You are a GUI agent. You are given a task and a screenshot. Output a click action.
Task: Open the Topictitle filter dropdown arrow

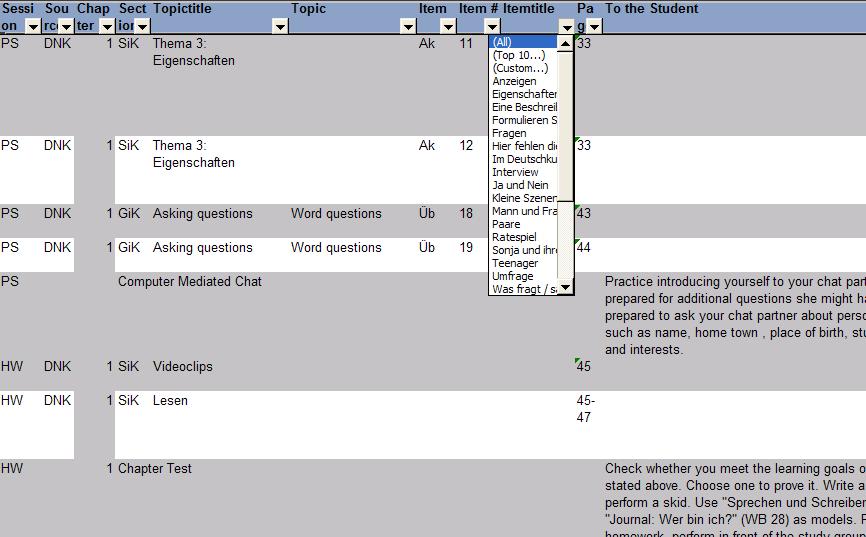coord(280,26)
